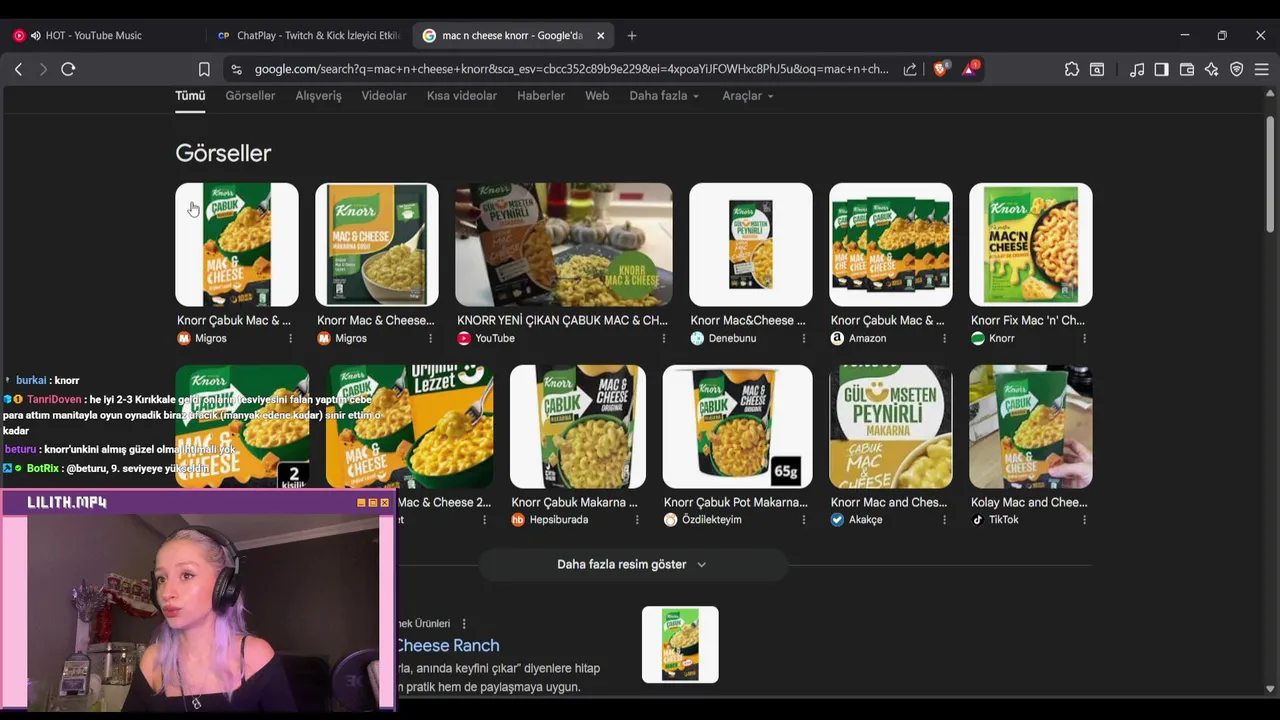Image resolution: width=1280 pixels, height=720 pixels.
Task: Open the small product image beside Cheese Ranch
Action: click(x=680, y=645)
